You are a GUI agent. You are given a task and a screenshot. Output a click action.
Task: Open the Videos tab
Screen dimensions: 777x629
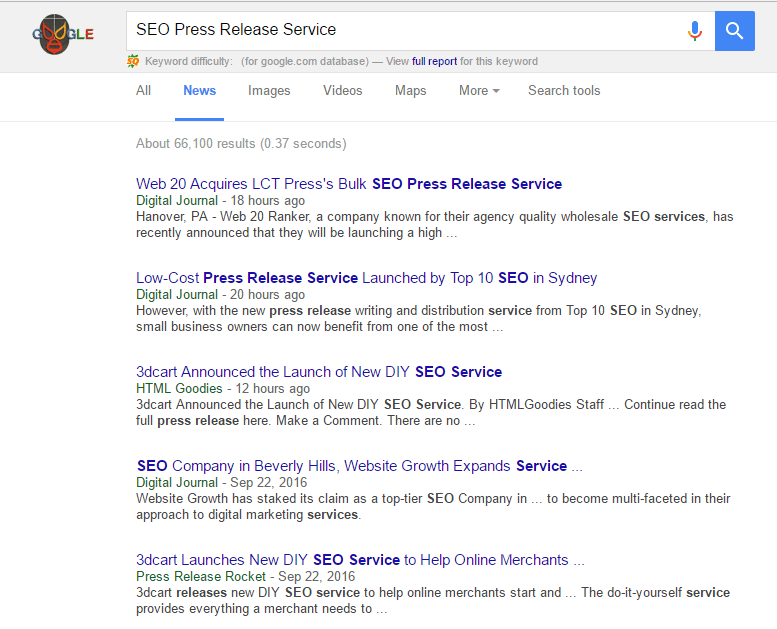pos(342,91)
